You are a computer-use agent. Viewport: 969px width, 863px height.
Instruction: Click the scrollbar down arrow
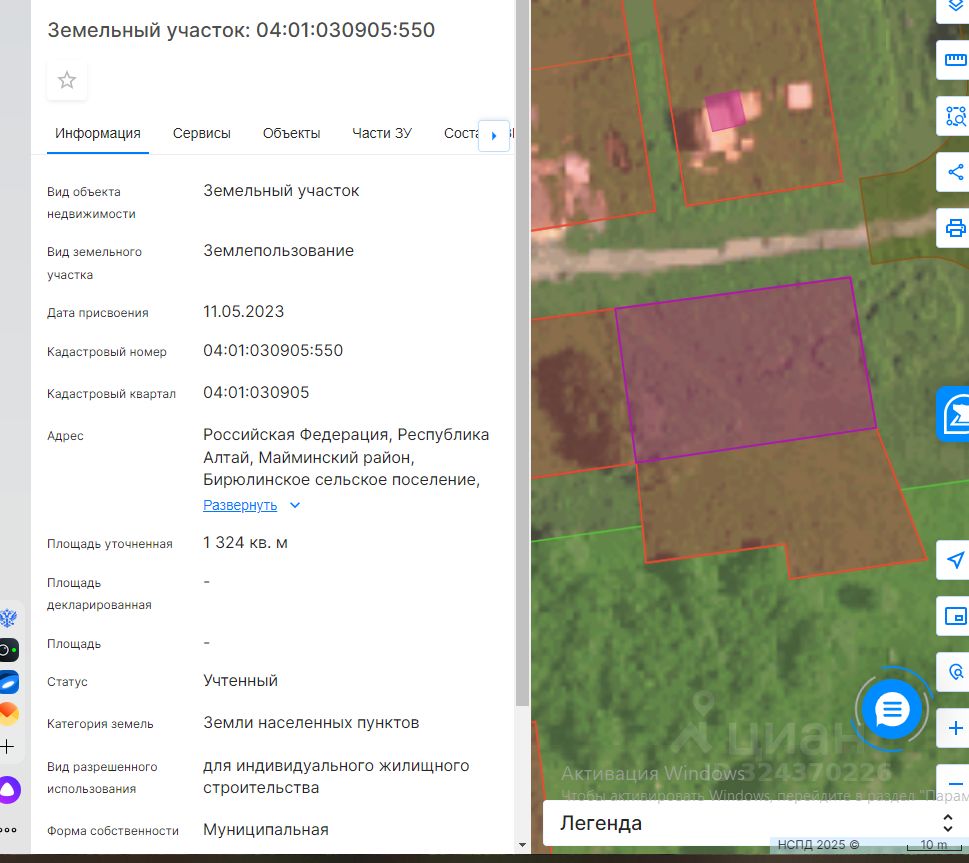[522, 844]
